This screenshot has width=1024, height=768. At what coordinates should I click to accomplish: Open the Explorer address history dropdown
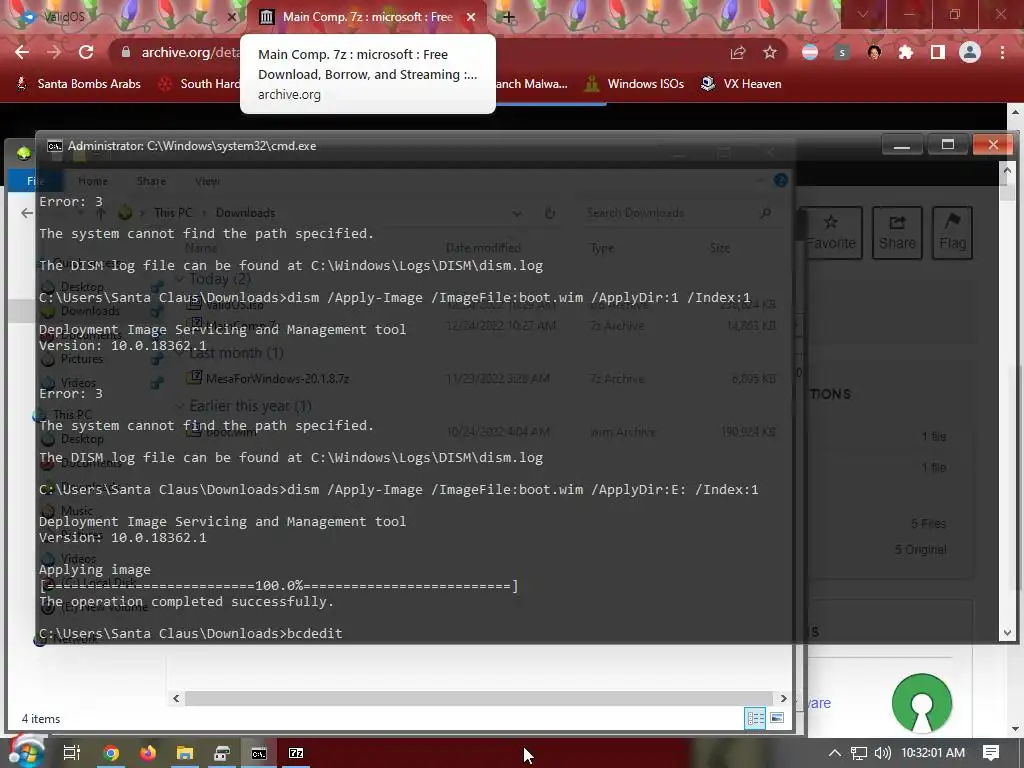click(x=517, y=213)
